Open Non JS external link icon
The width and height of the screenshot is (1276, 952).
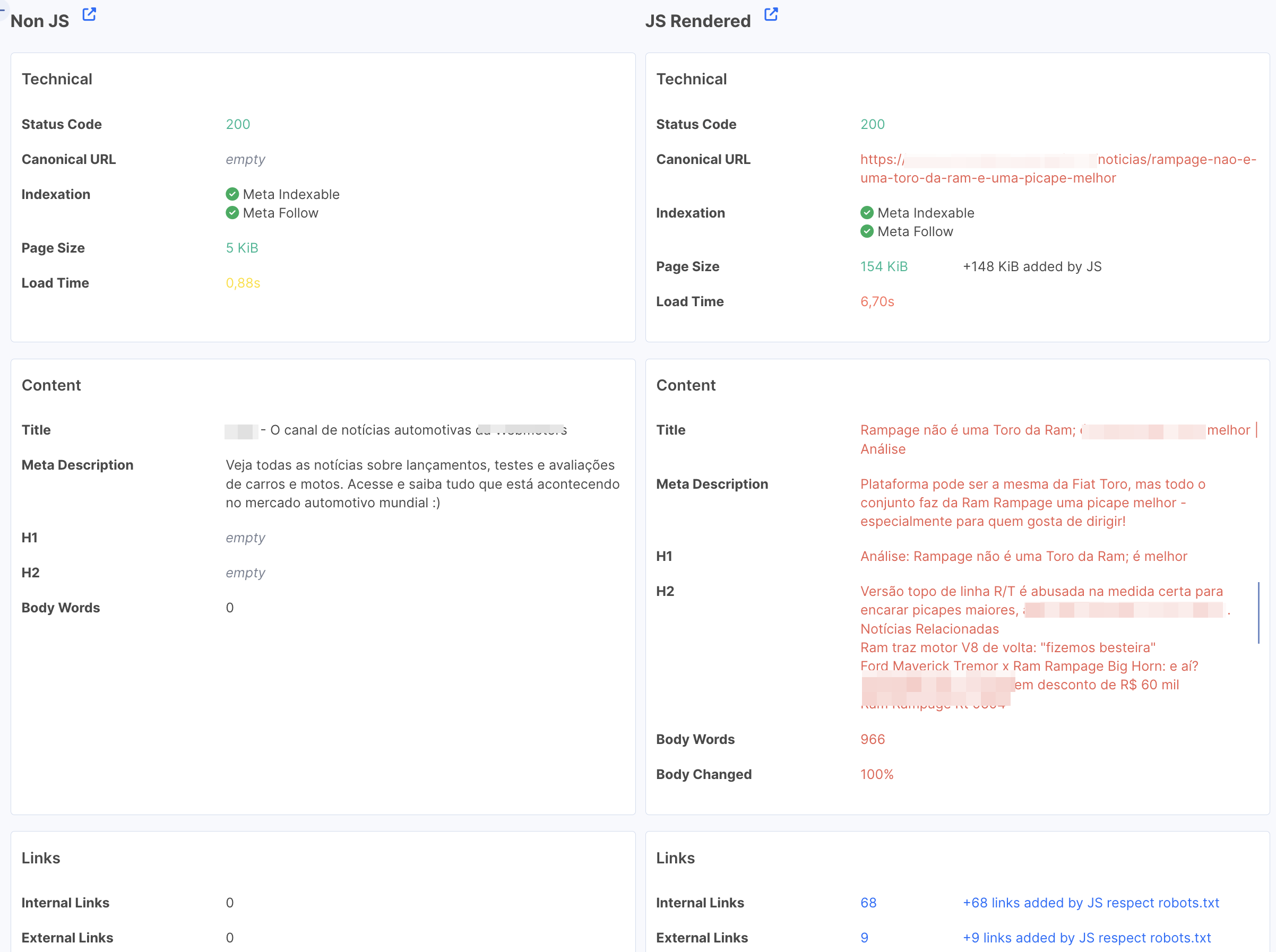tap(89, 14)
